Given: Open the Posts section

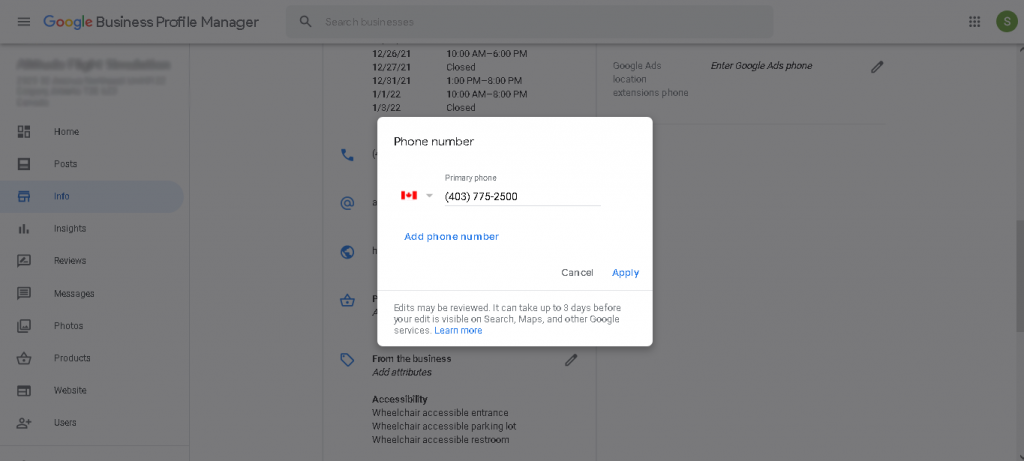Looking at the screenshot, I should pyautogui.click(x=65, y=164).
